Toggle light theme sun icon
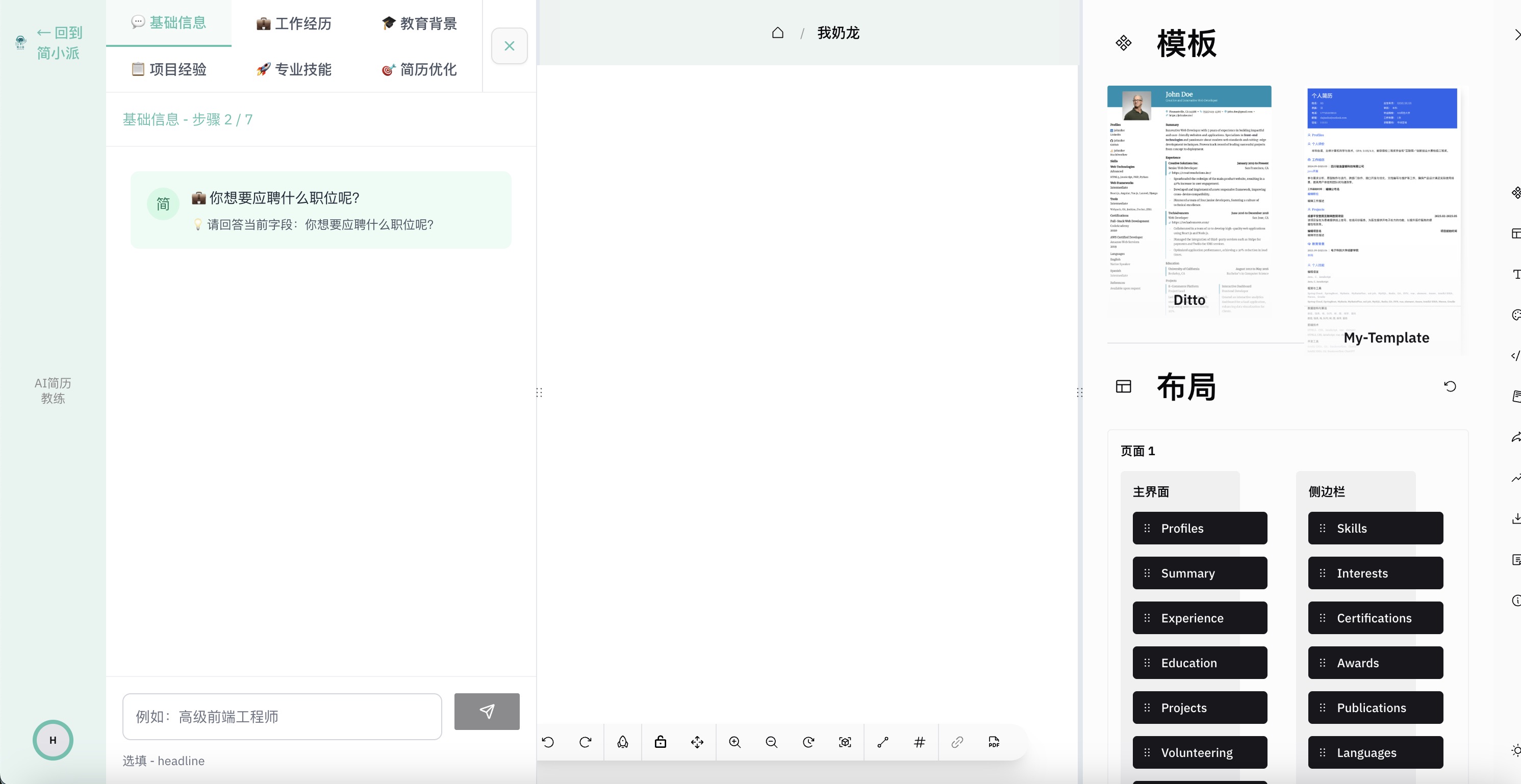 click(1516, 750)
